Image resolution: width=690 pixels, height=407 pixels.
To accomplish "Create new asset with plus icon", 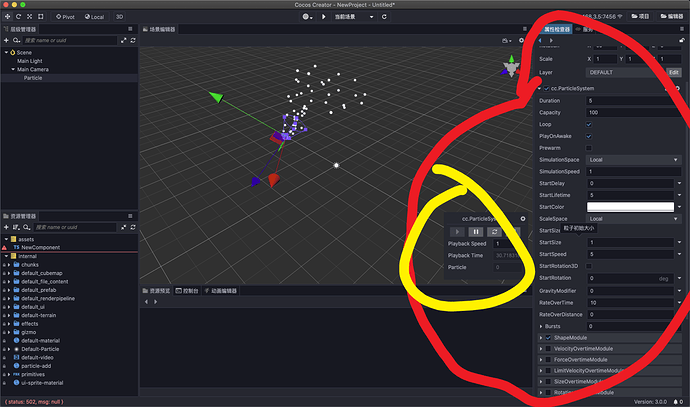I will (6, 227).
